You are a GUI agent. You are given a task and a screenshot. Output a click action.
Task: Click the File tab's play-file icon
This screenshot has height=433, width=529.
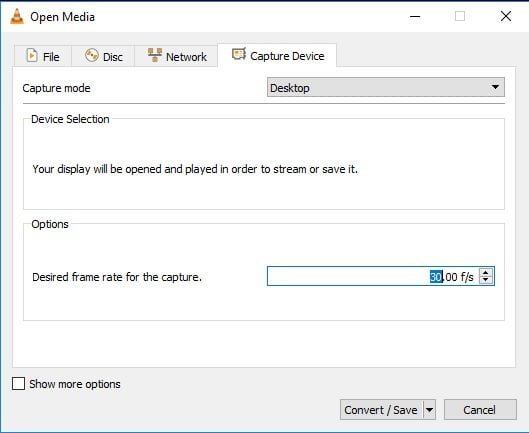click(x=32, y=56)
